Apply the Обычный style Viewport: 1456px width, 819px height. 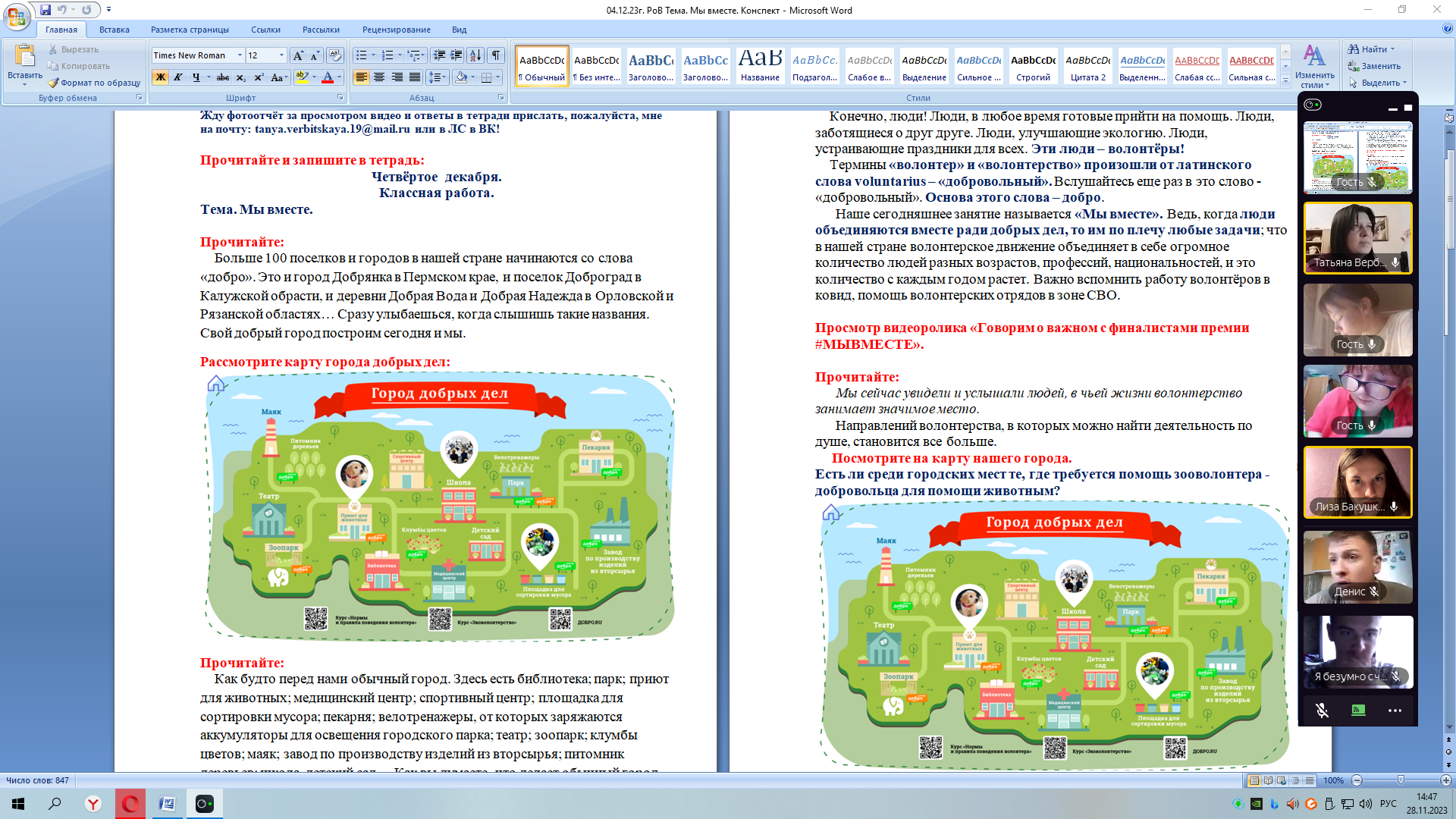coord(542,67)
